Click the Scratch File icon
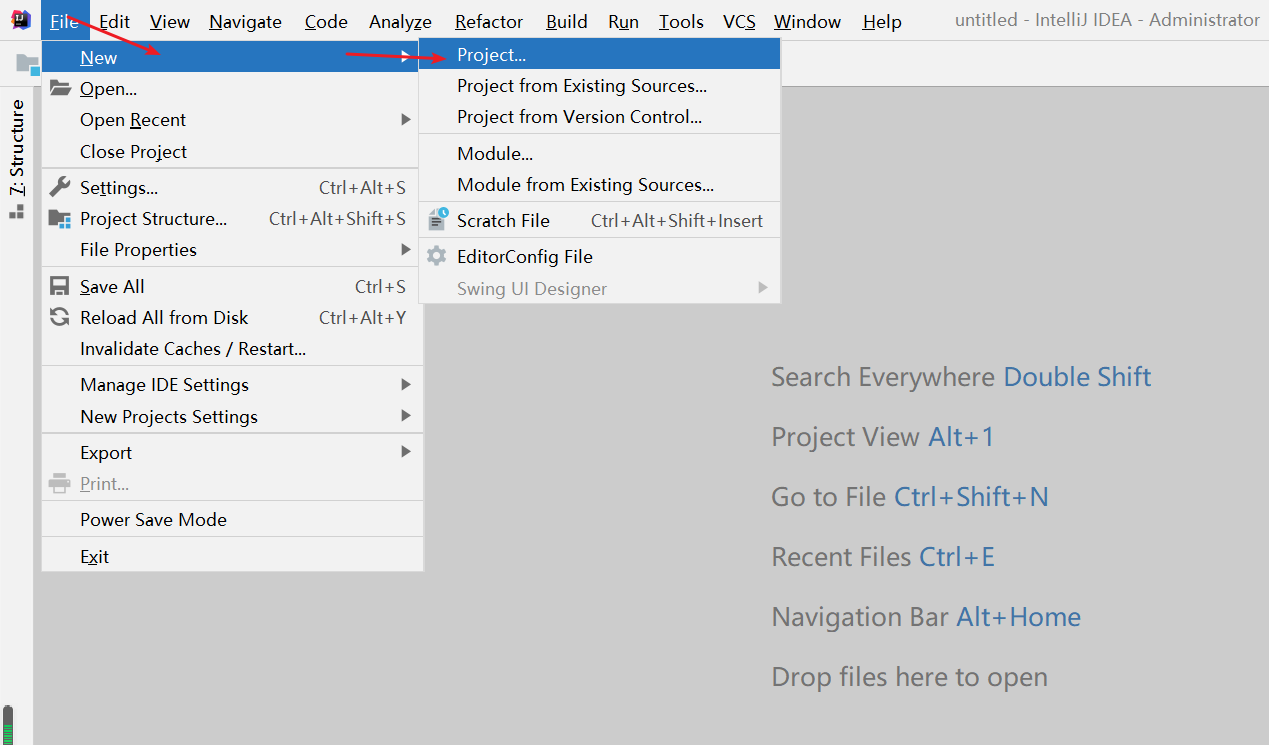1269x745 pixels. click(438, 220)
